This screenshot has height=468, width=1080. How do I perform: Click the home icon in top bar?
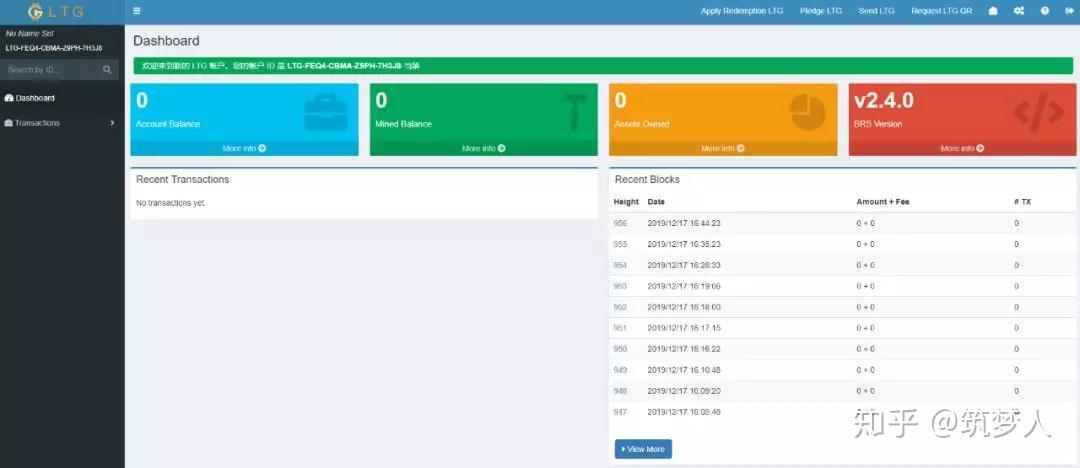[x=993, y=11]
